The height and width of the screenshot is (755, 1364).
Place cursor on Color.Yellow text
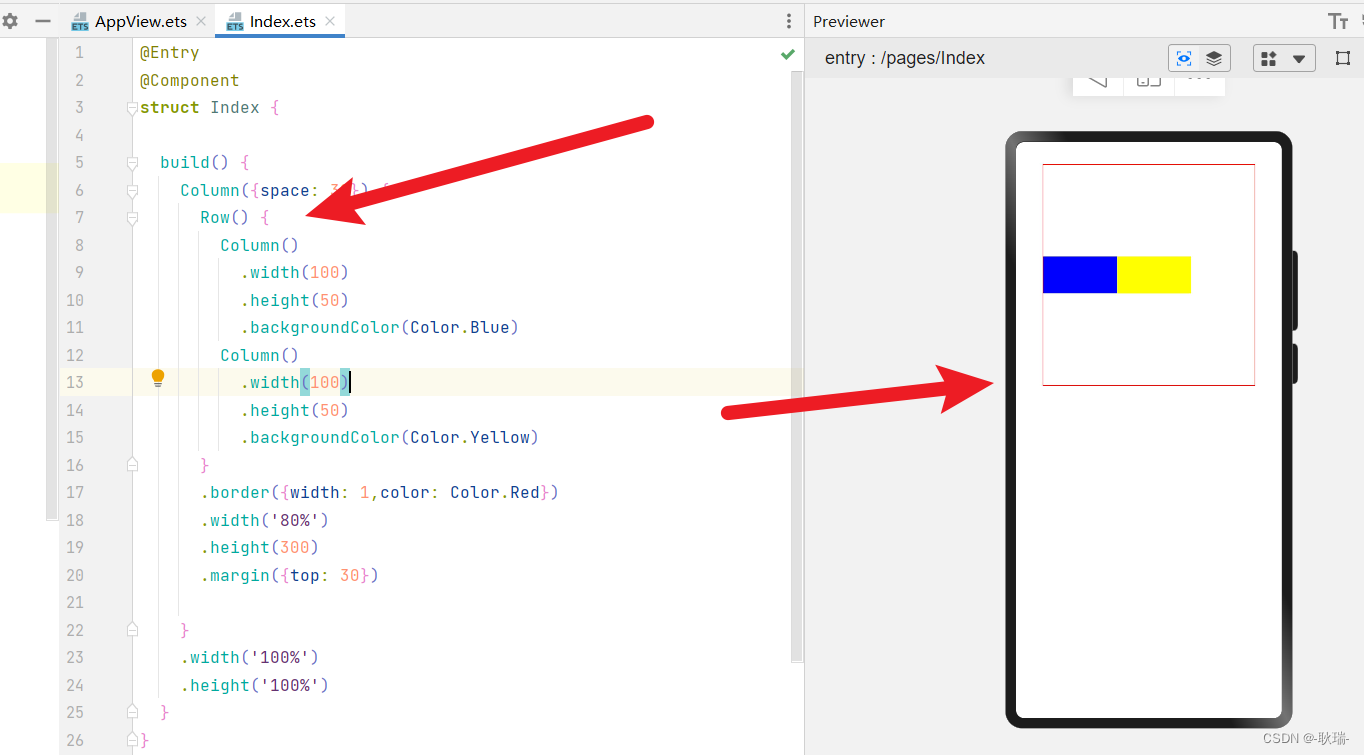[x=470, y=437]
